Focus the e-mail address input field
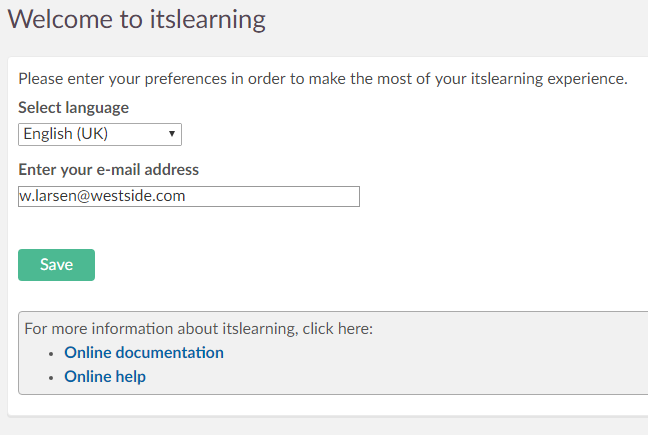This screenshot has height=435, width=648. coord(188,196)
